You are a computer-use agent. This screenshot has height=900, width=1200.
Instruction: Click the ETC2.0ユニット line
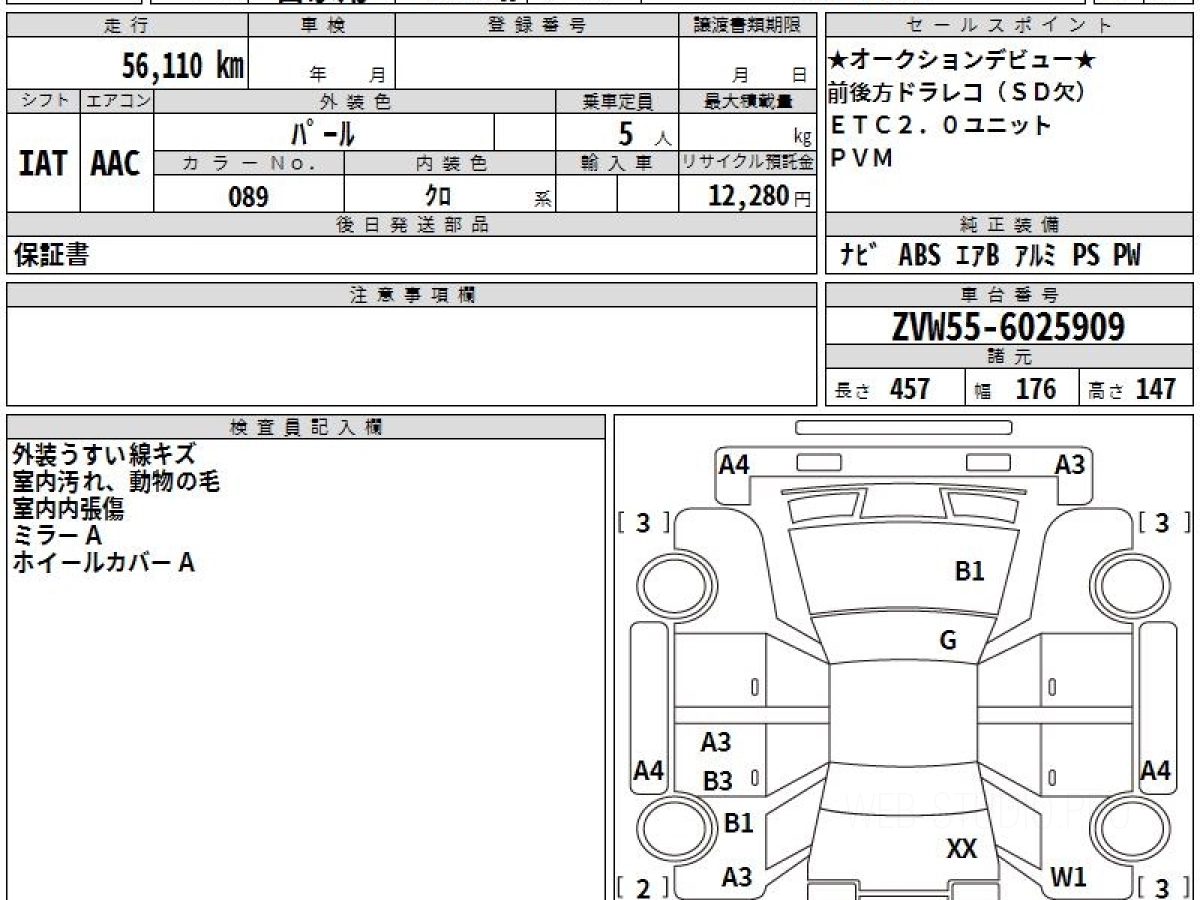(x=940, y=125)
